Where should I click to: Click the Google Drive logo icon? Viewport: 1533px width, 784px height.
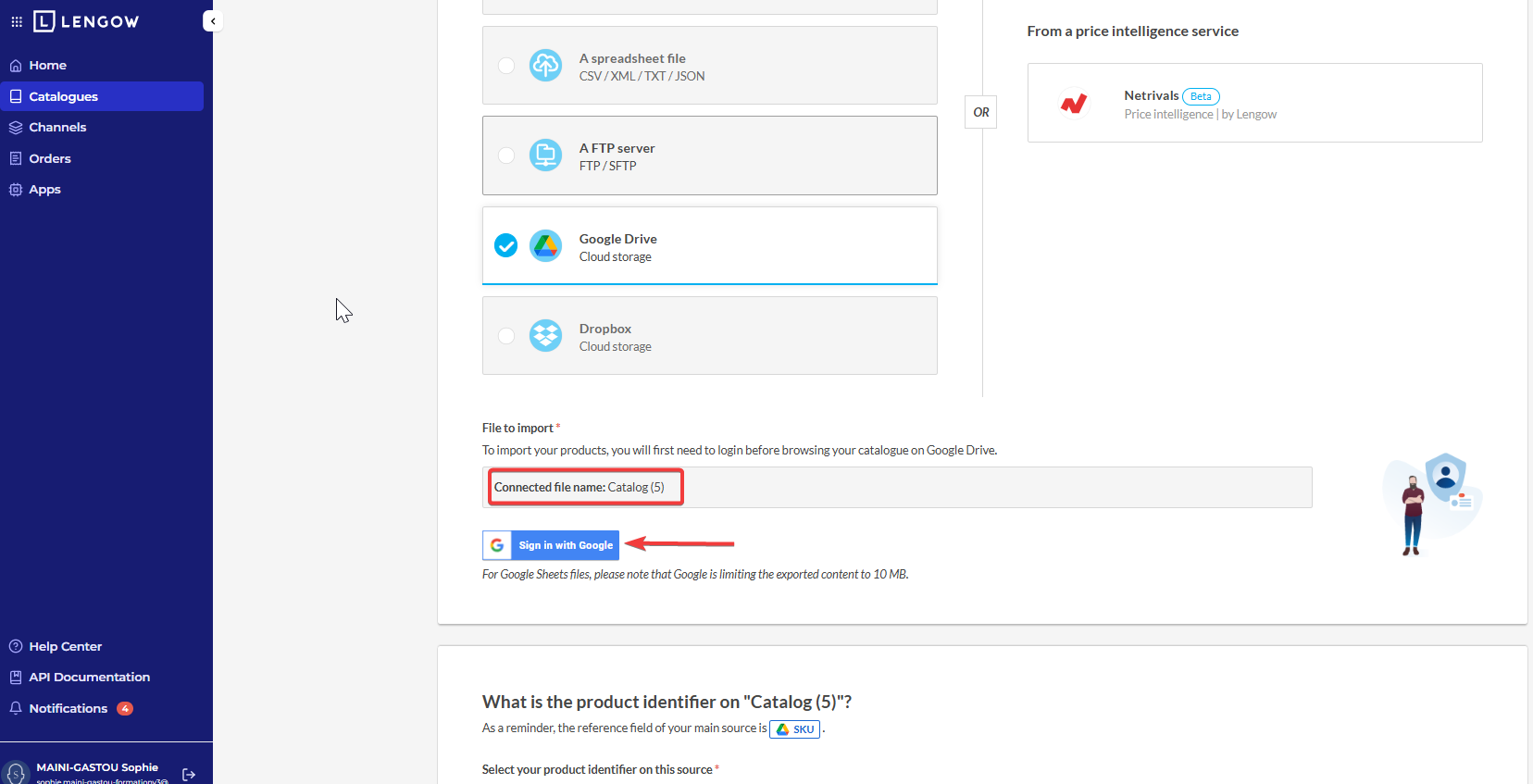tap(545, 245)
